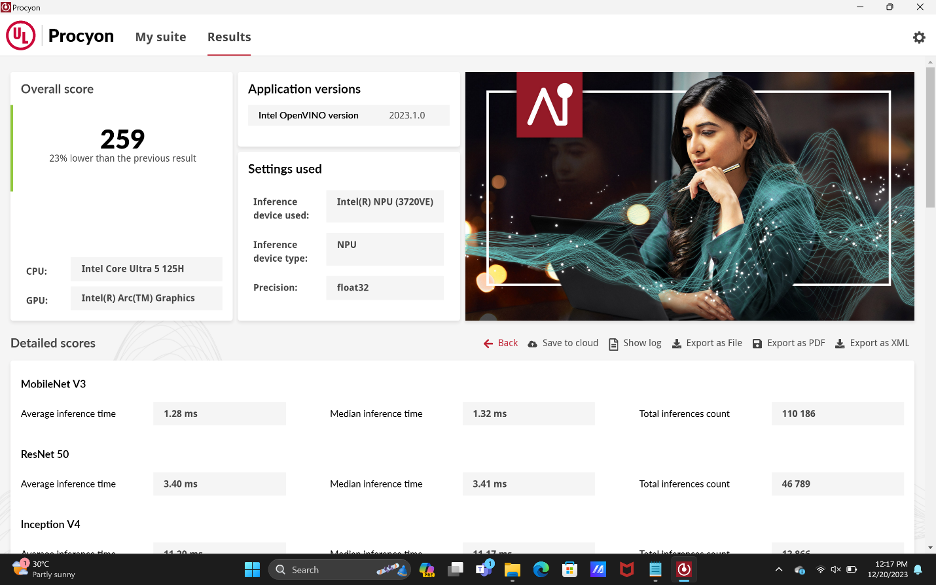936x586 pixels.
Task: Click the red Back arrow icon
Action: coord(488,343)
